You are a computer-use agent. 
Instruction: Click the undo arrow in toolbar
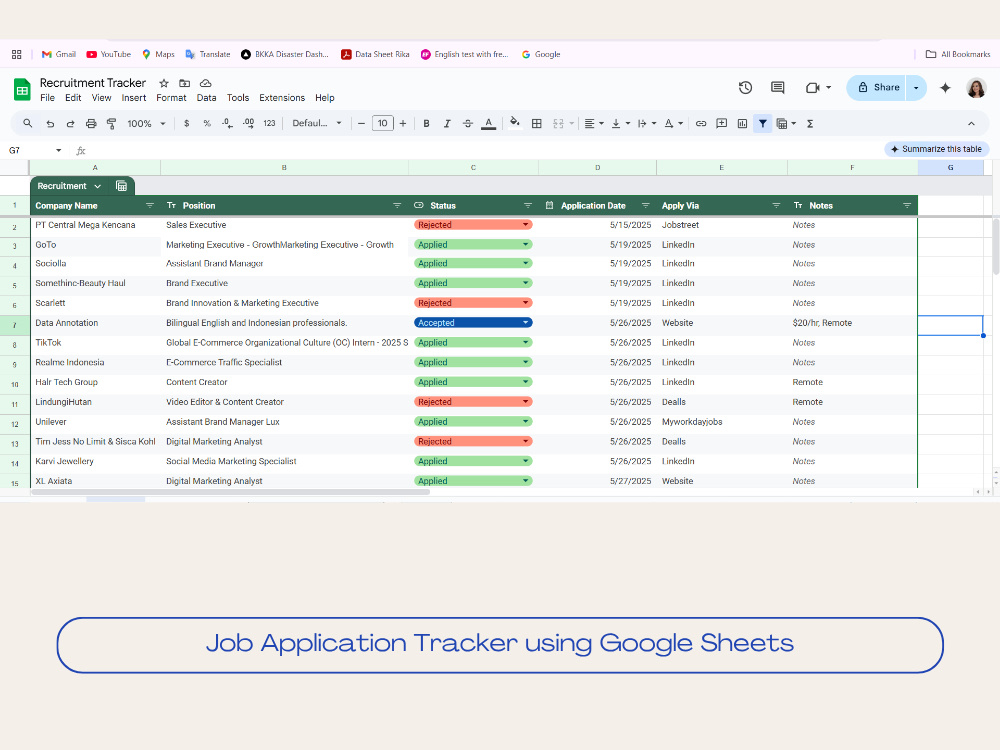click(50, 124)
